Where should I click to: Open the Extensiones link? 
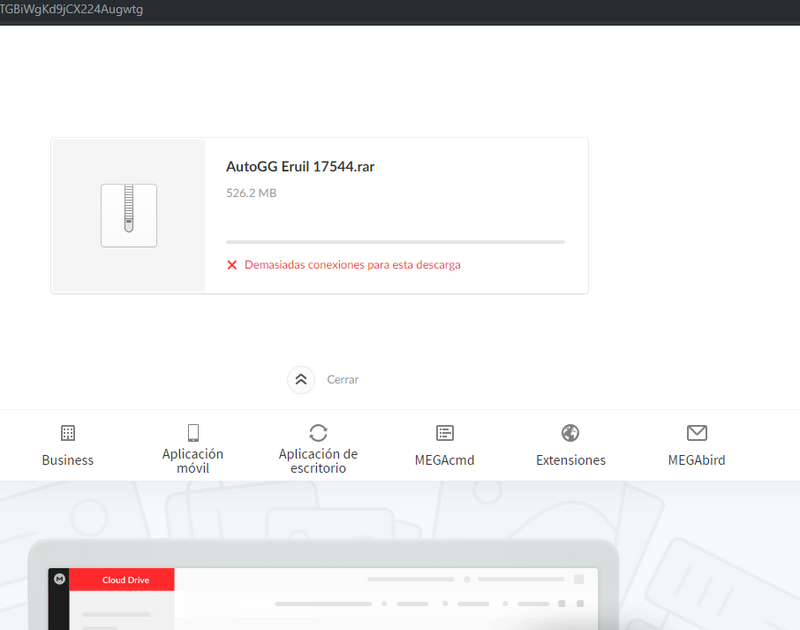tap(570, 460)
